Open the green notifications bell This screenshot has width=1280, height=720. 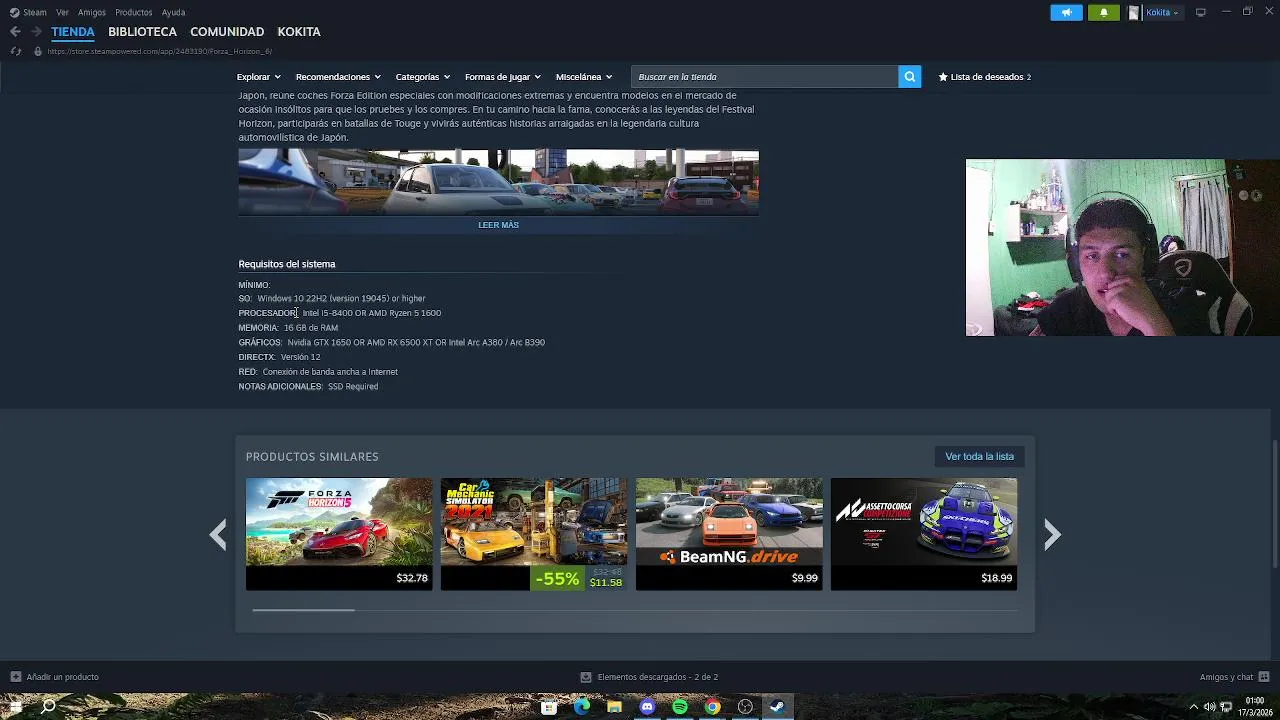(1103, 12)
